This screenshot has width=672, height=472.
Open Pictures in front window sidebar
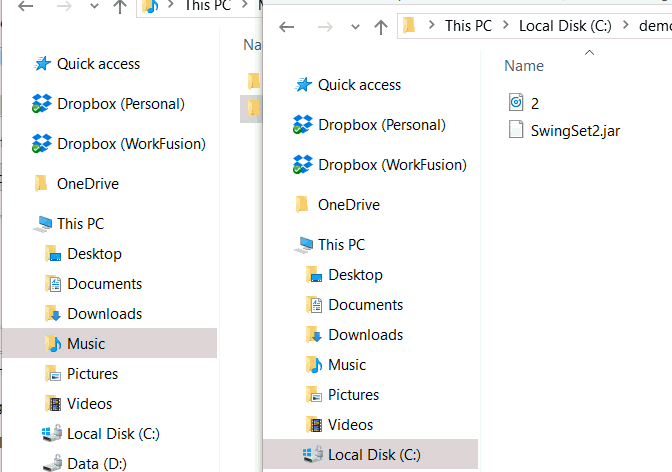click(x=353, y=394)
